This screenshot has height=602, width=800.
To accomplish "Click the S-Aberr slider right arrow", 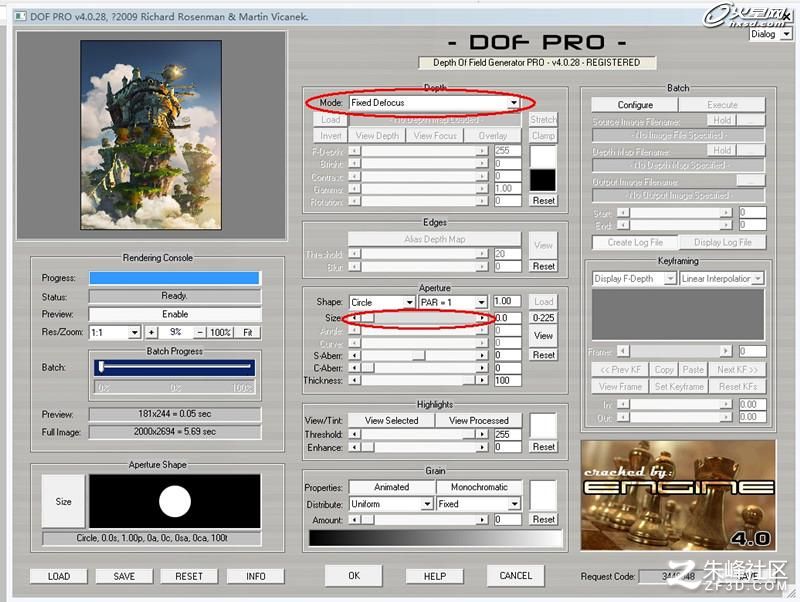I will click(x=482, y=356).
